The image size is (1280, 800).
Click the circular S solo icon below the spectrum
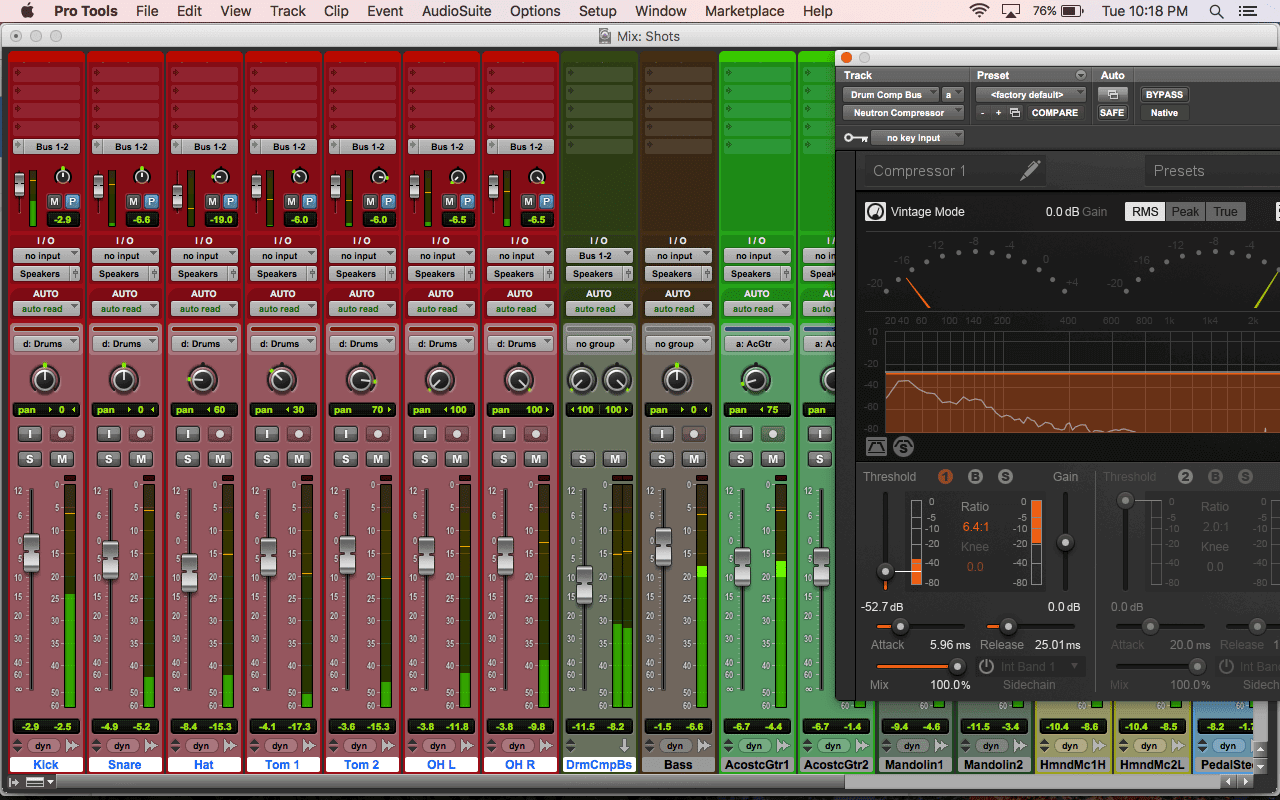[902, 447]
